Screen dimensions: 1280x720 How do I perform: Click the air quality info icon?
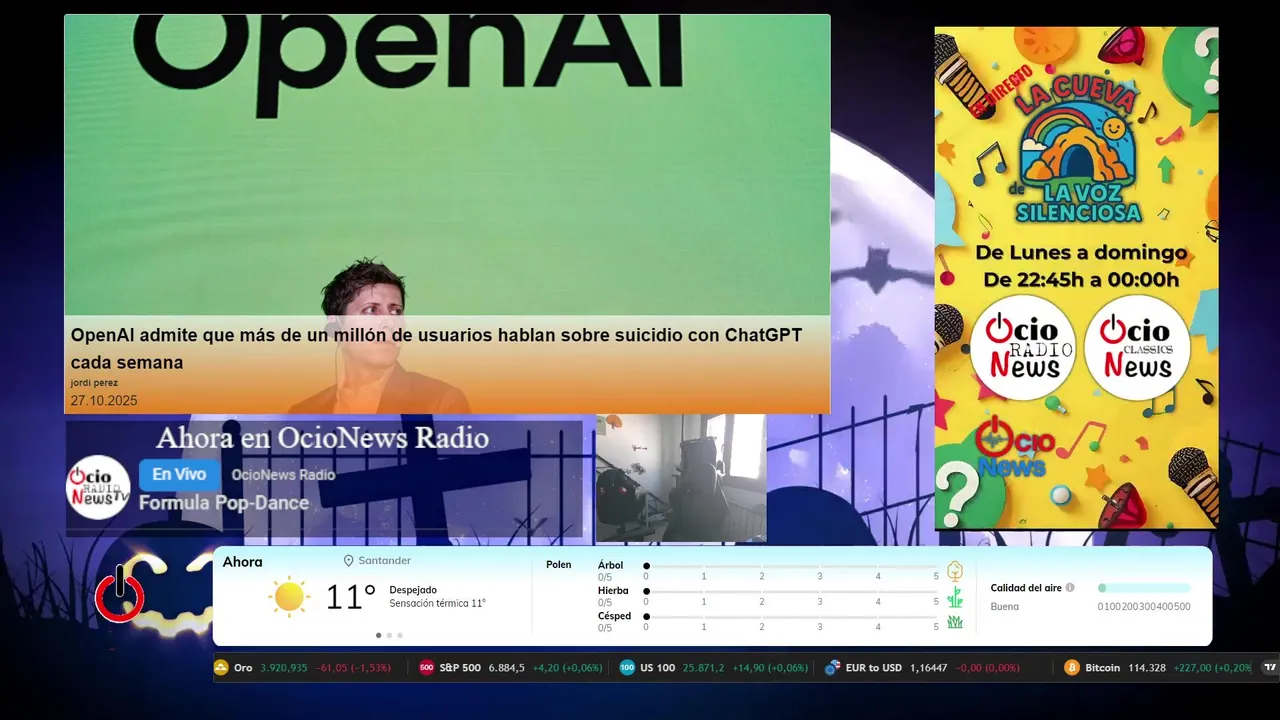(x=1070, y=588)
